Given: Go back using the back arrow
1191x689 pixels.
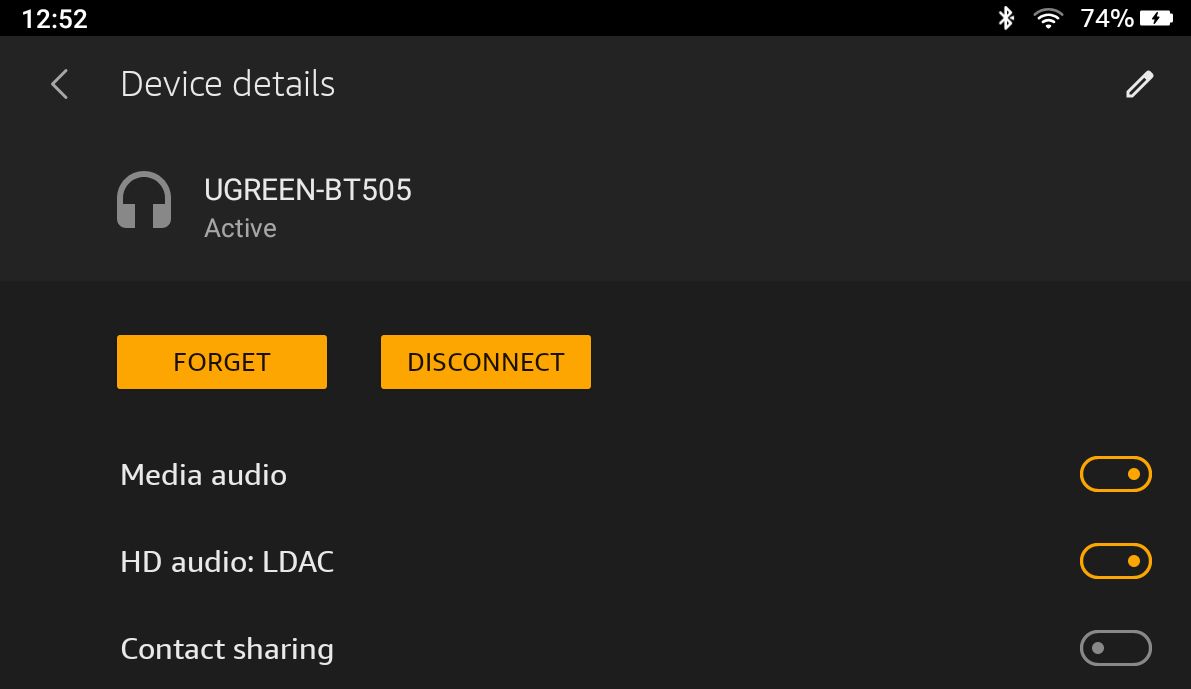Looking at the screenshot, I should pos(60,84).
